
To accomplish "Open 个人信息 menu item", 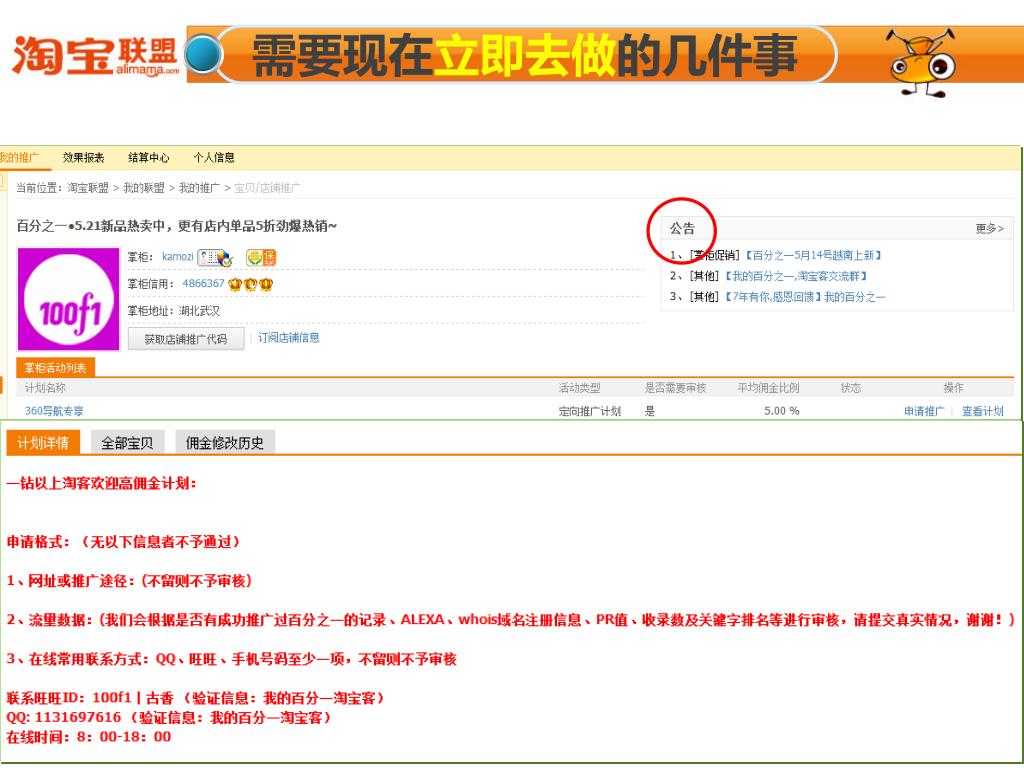I will click(x=214, y=157).
